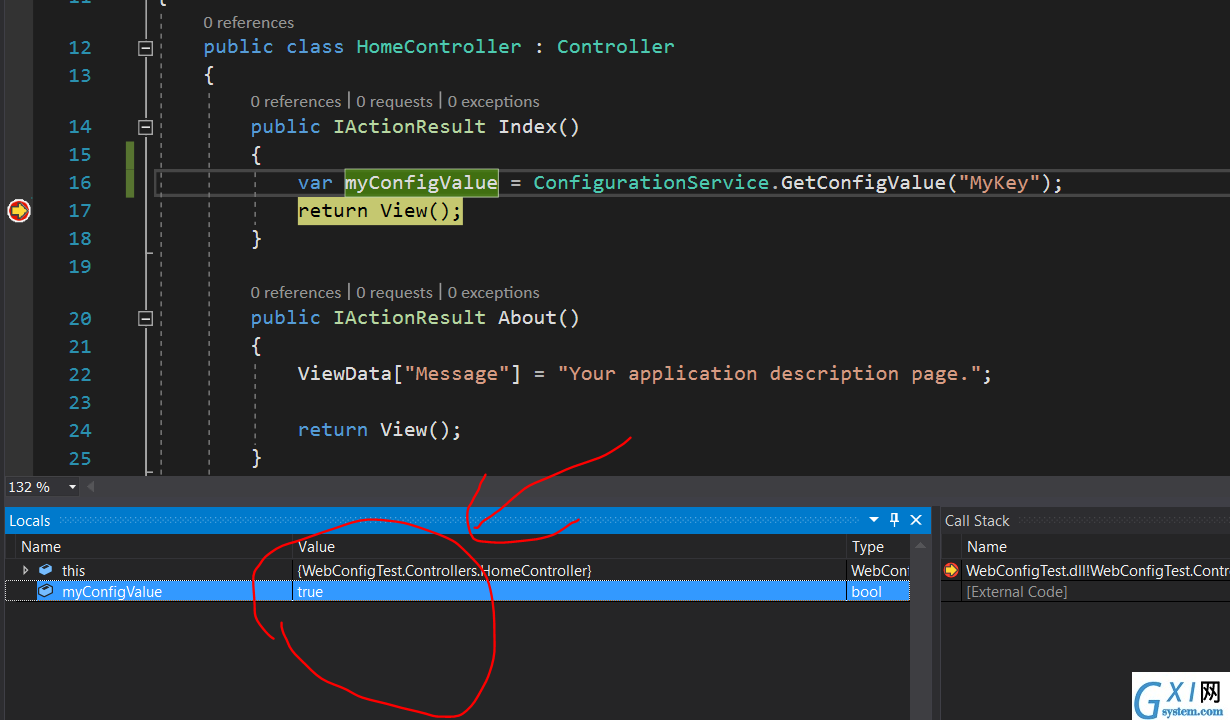The width and height of the screenshot is (1230, 720).
Task: Click the Call Stack panel title
Action: coord(977,520)
